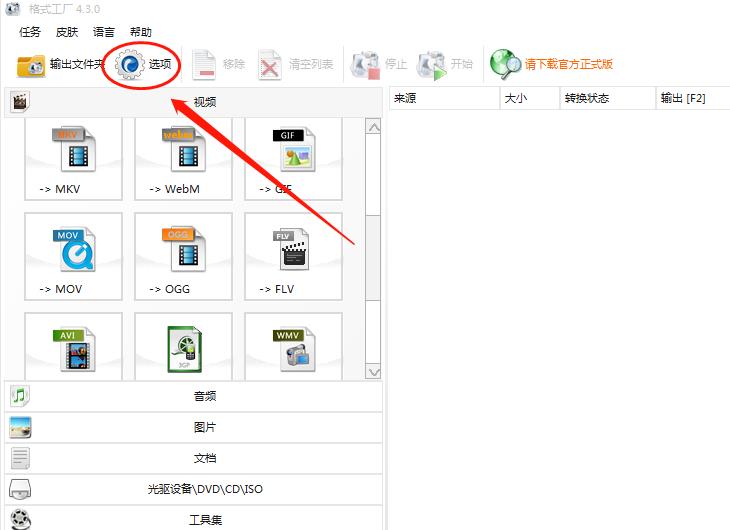Screen dimensions: 730x530
Task: Click the format list scroll up arrow
Action: (373, 127)
